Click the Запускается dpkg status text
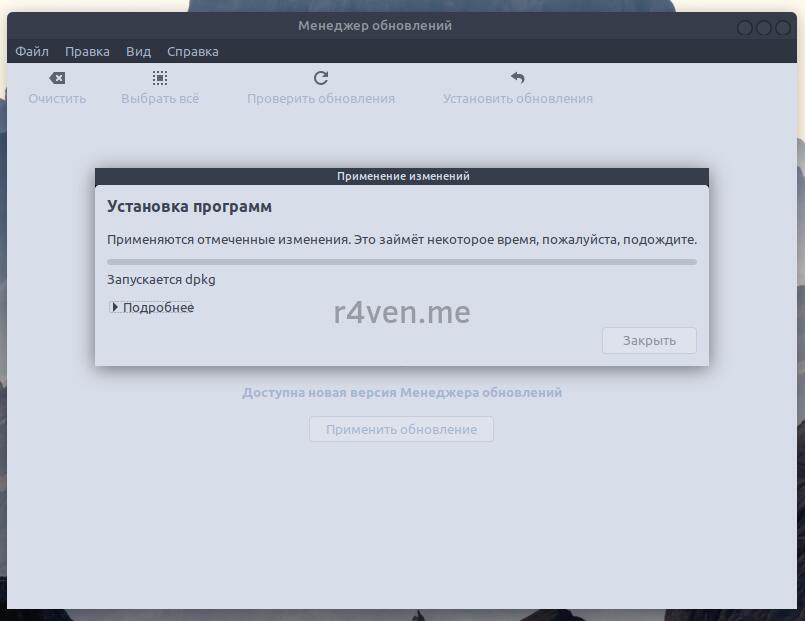This screenshot has width=805, height=621. pos(161,280)
